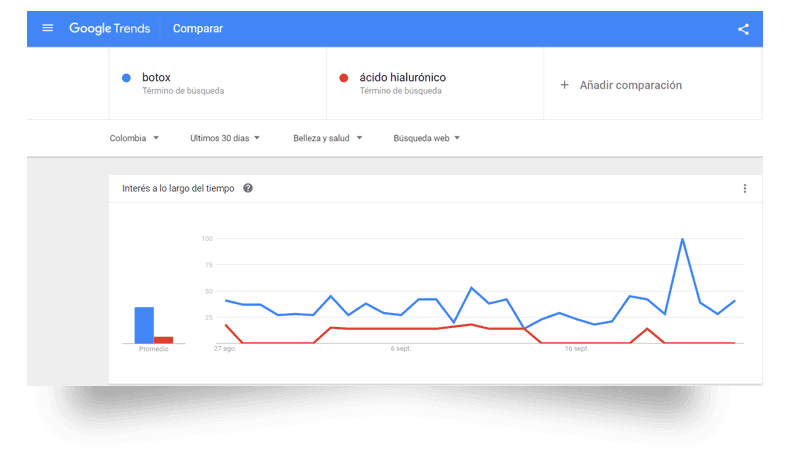Screen dimensions: 789x459
Task: Open the Últimos 30 días time dropdown
Action: coord(224,138)
